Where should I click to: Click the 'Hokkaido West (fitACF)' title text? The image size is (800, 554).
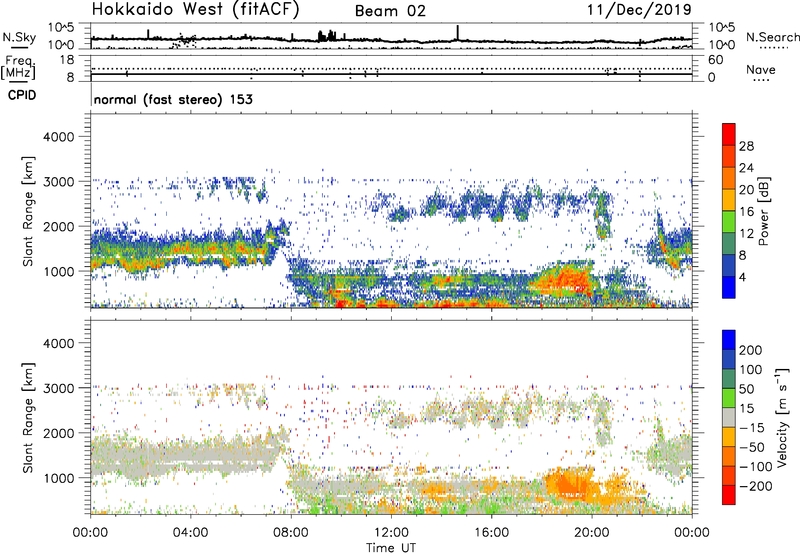pyautogui.click(x=195, y=9)
